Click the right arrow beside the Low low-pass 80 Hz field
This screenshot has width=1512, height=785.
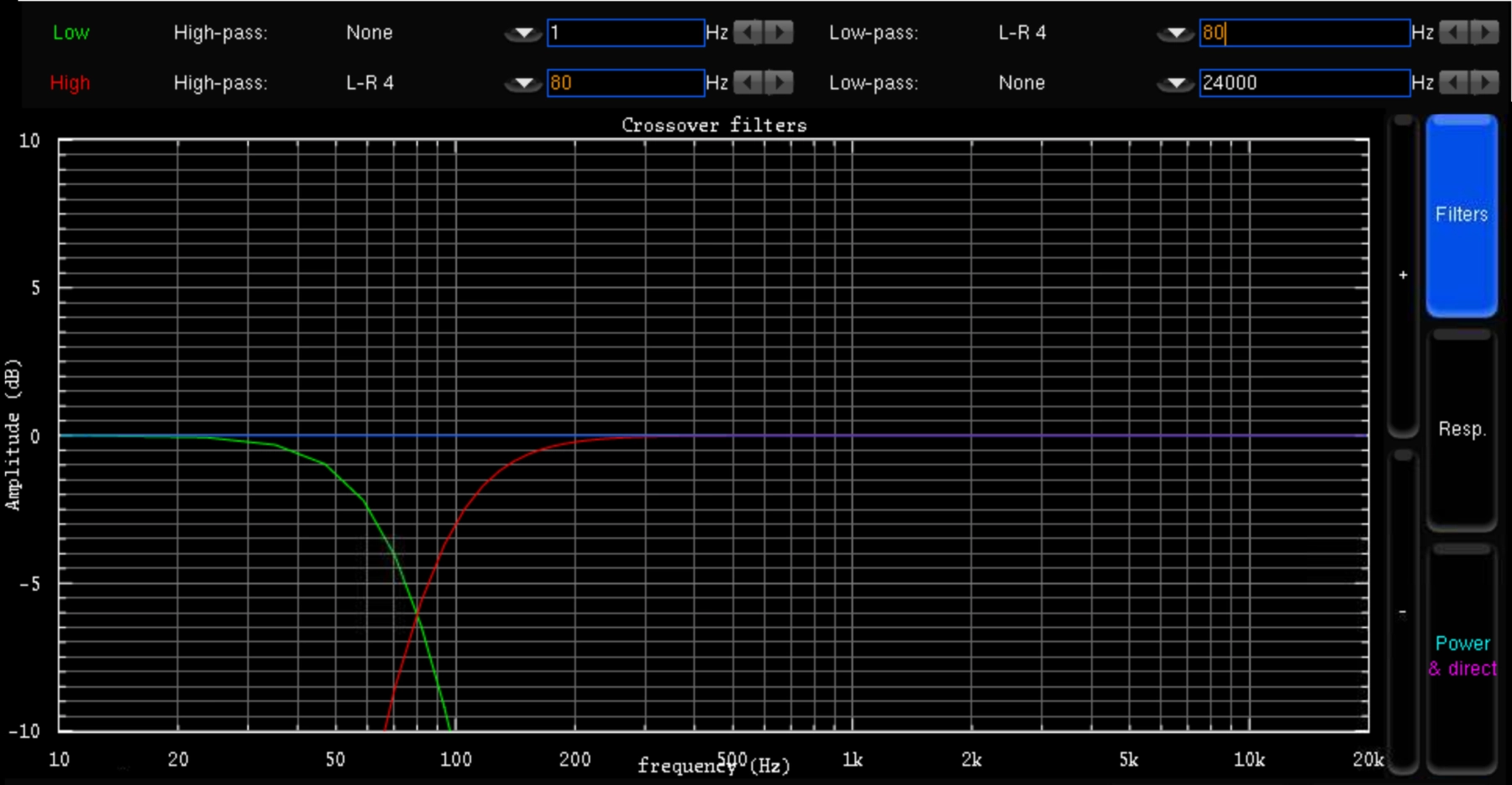tap(1484, 33)
